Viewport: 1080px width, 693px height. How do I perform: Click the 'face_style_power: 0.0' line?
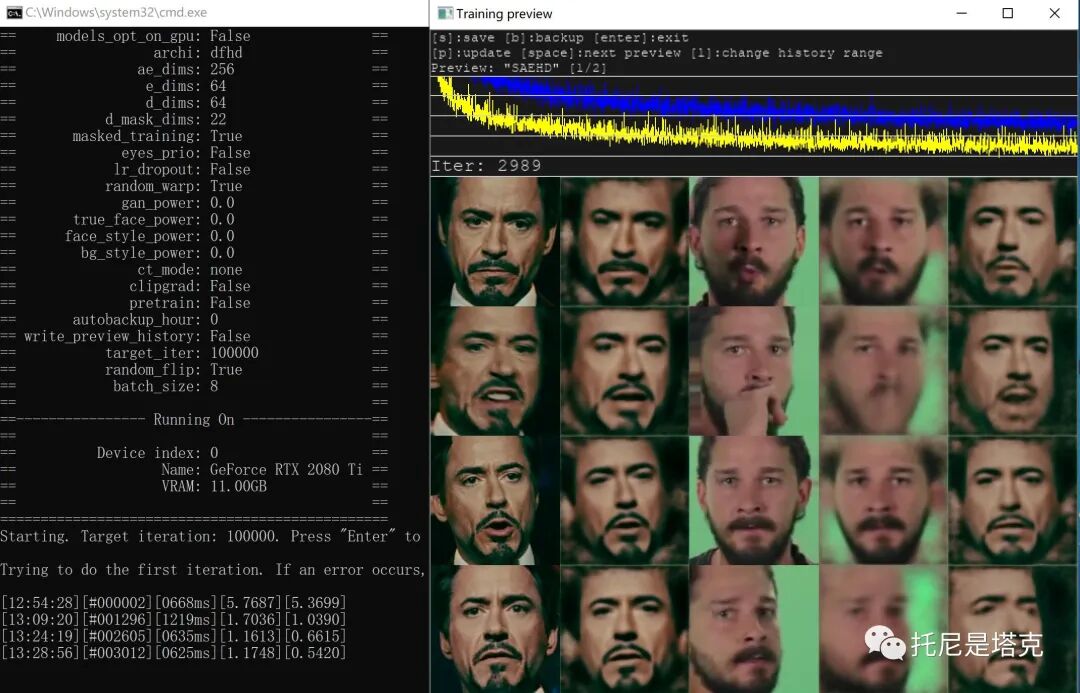[149, 236]
